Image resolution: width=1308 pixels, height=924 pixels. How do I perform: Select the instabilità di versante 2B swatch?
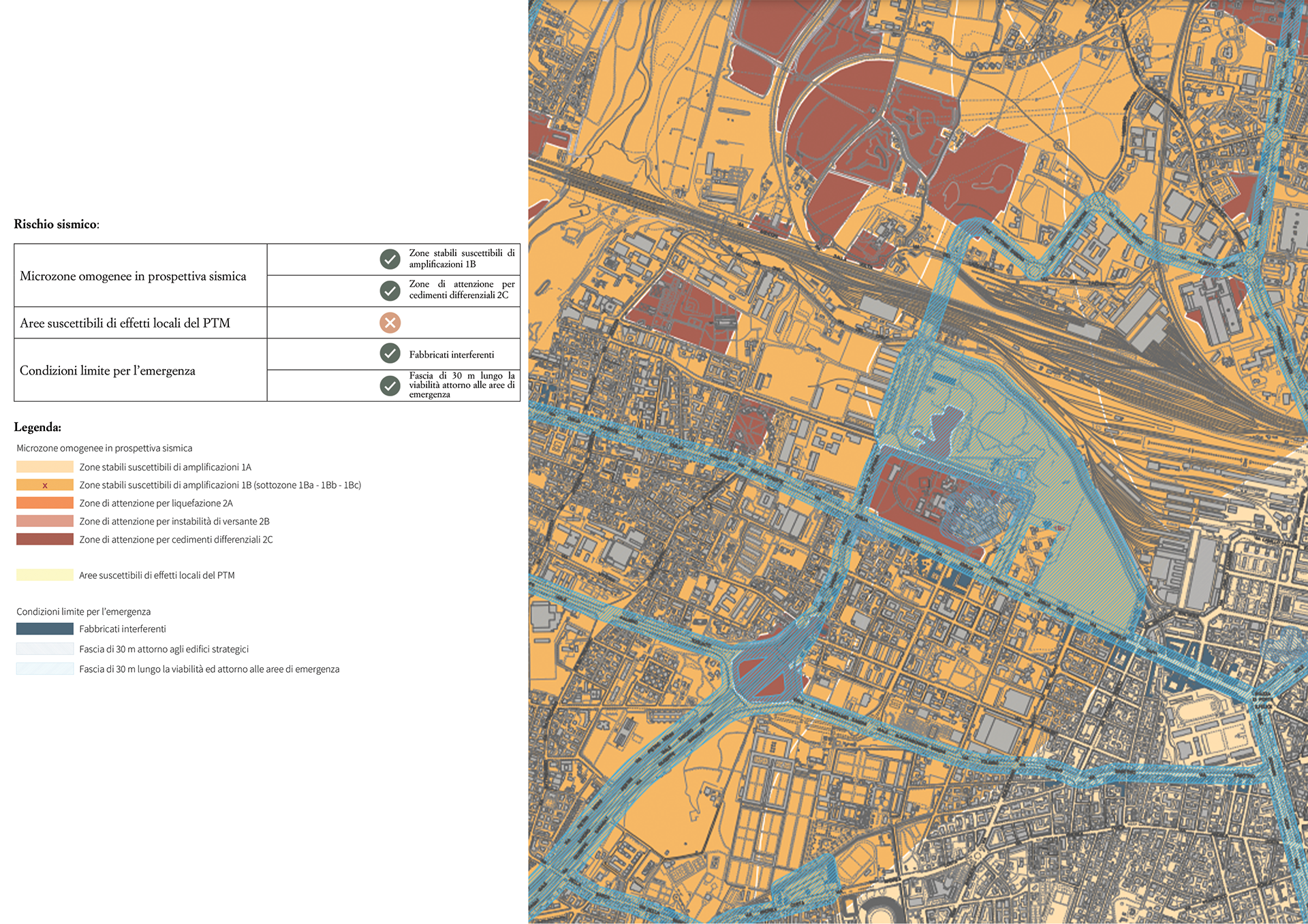pos(45,522)
